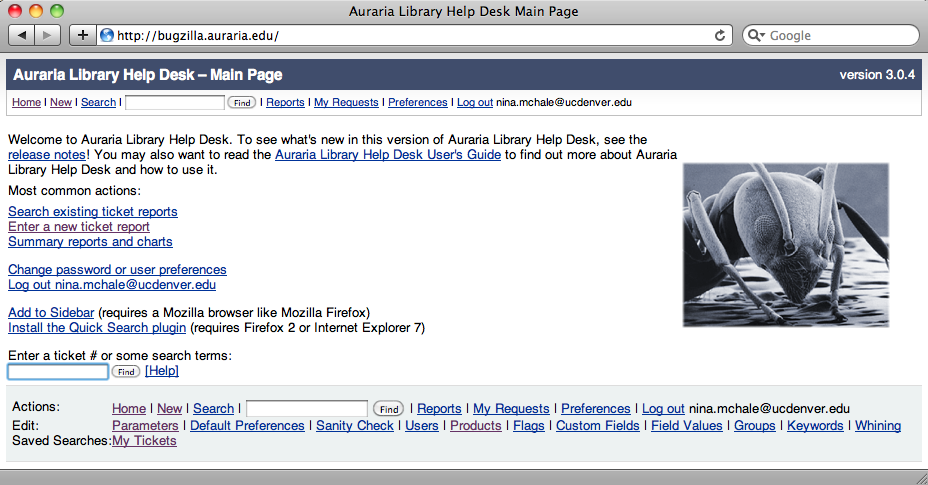
Task: Open Auraria Library Help Desk User's Guide
Action: 388,155
